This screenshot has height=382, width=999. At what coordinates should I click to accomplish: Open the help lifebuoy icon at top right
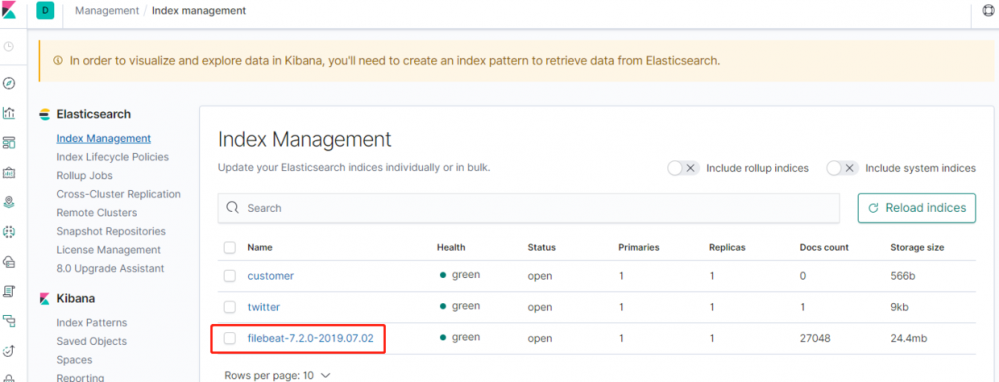(x=989, y=10)
